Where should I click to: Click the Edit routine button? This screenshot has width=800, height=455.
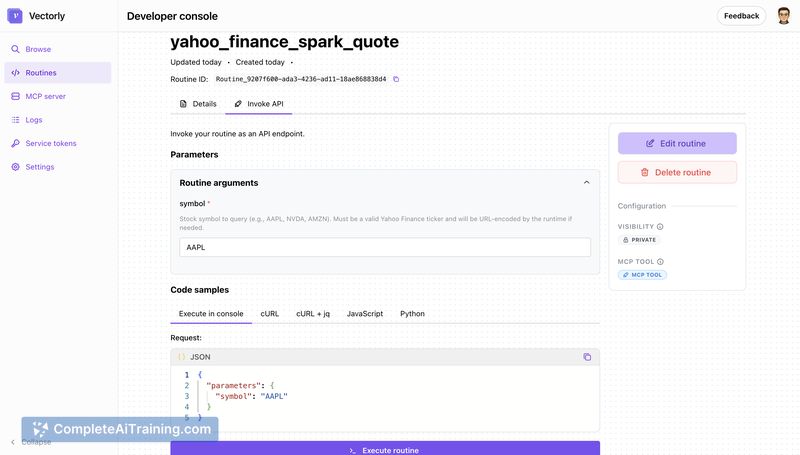[x=677, y=143]
